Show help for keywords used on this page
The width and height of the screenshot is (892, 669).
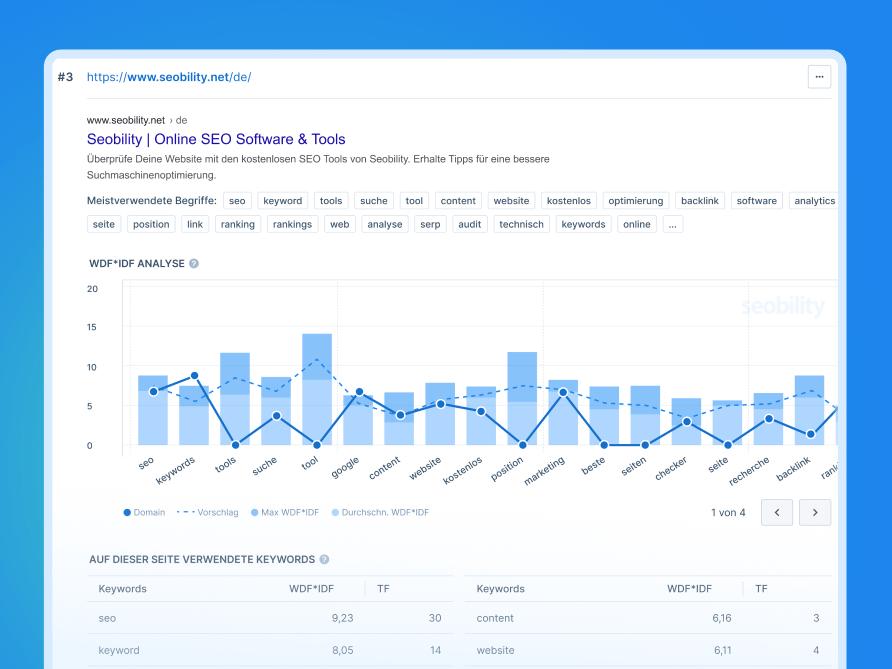tap(324, 559)
